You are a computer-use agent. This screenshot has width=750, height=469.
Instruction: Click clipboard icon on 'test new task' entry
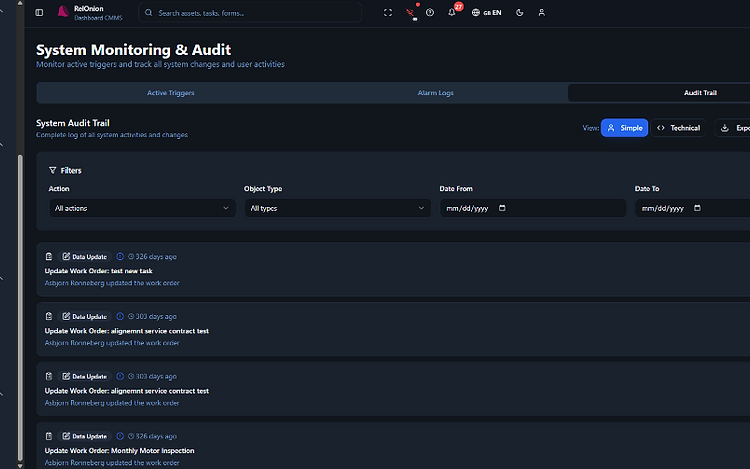pos(49,257)
